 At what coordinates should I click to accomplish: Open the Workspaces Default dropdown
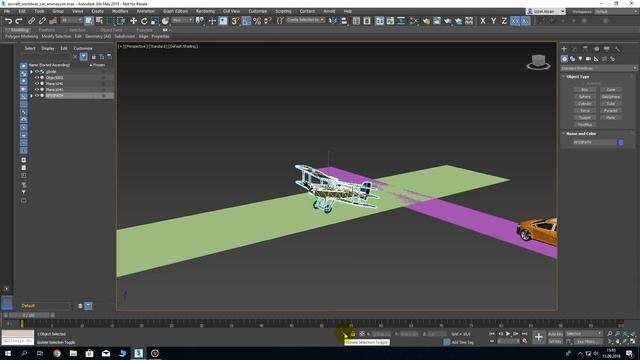click(615, 11)
